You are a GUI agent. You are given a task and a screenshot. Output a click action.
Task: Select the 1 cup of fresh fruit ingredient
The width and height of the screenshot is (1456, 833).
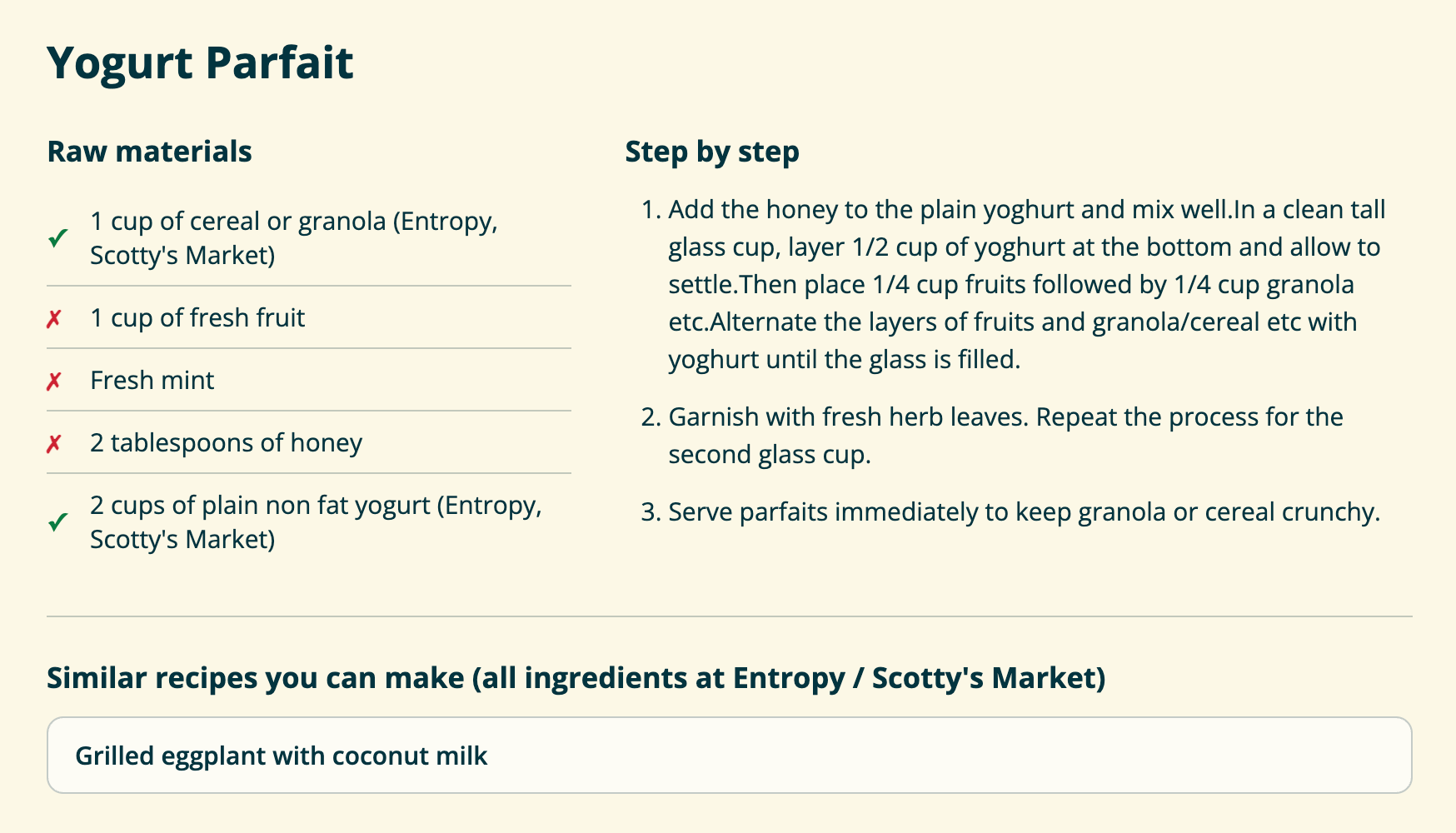tap(197, 317)
